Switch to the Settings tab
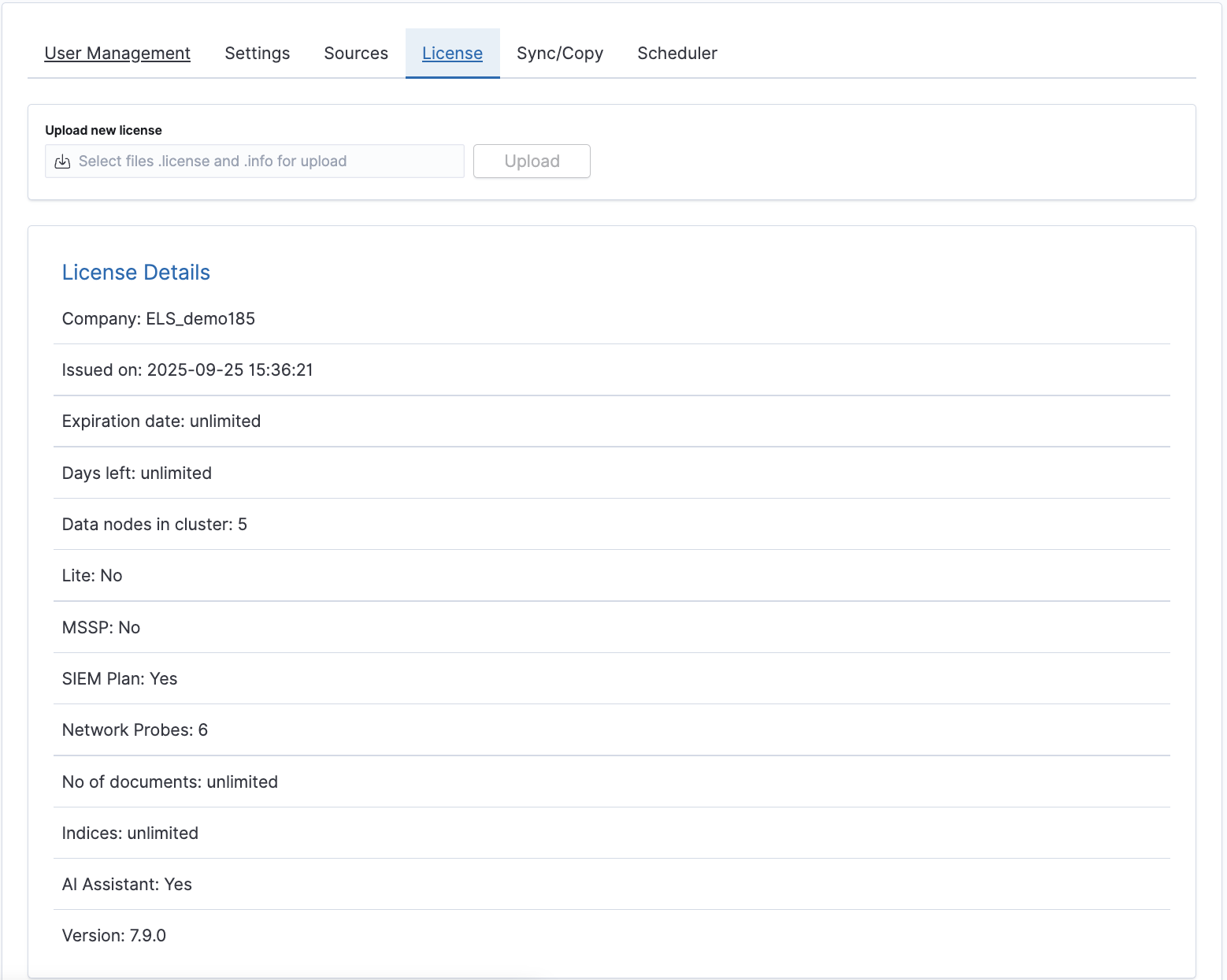 click(x=257, y=54)
